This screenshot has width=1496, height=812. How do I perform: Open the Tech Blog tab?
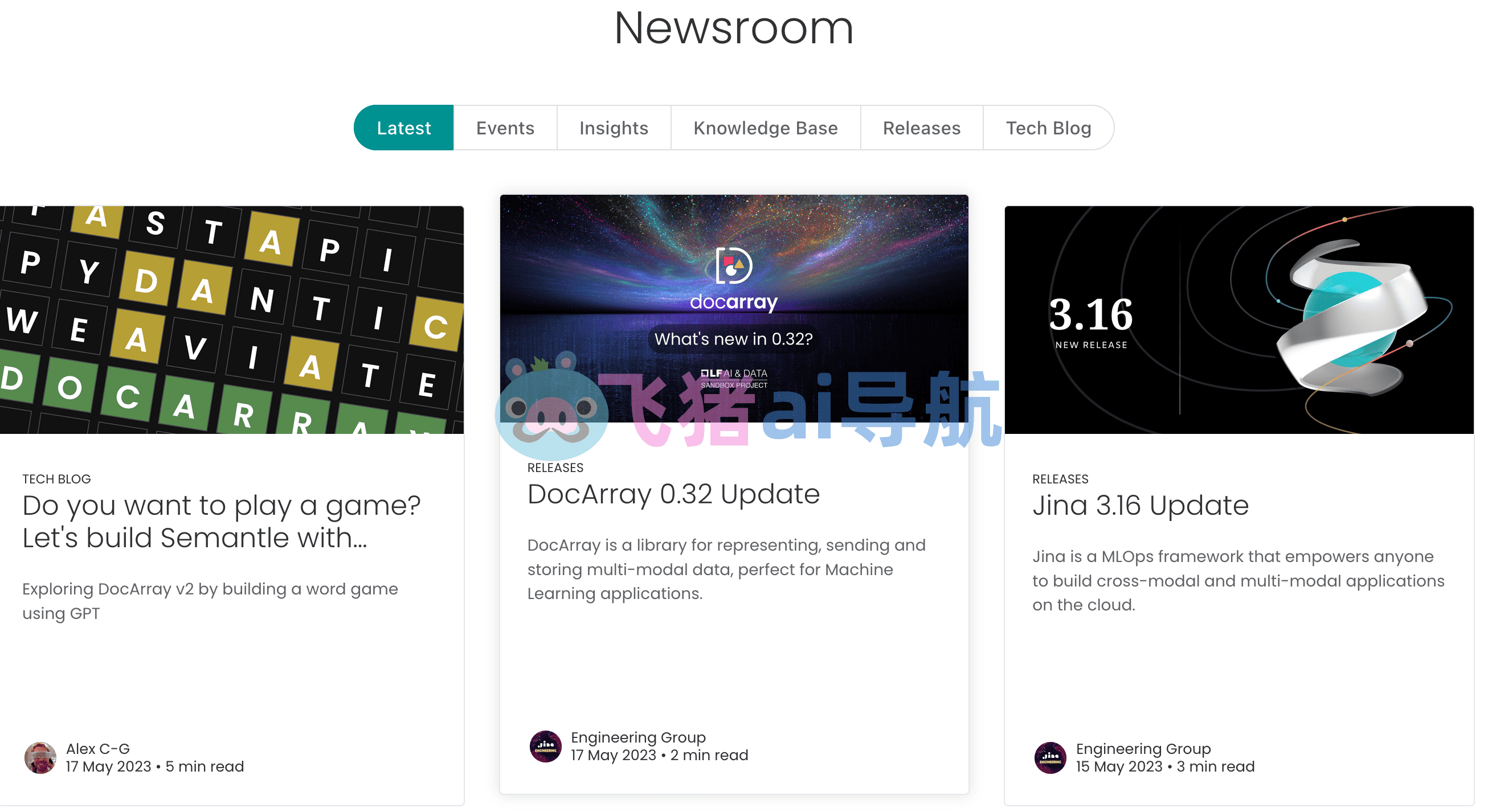1048,128
